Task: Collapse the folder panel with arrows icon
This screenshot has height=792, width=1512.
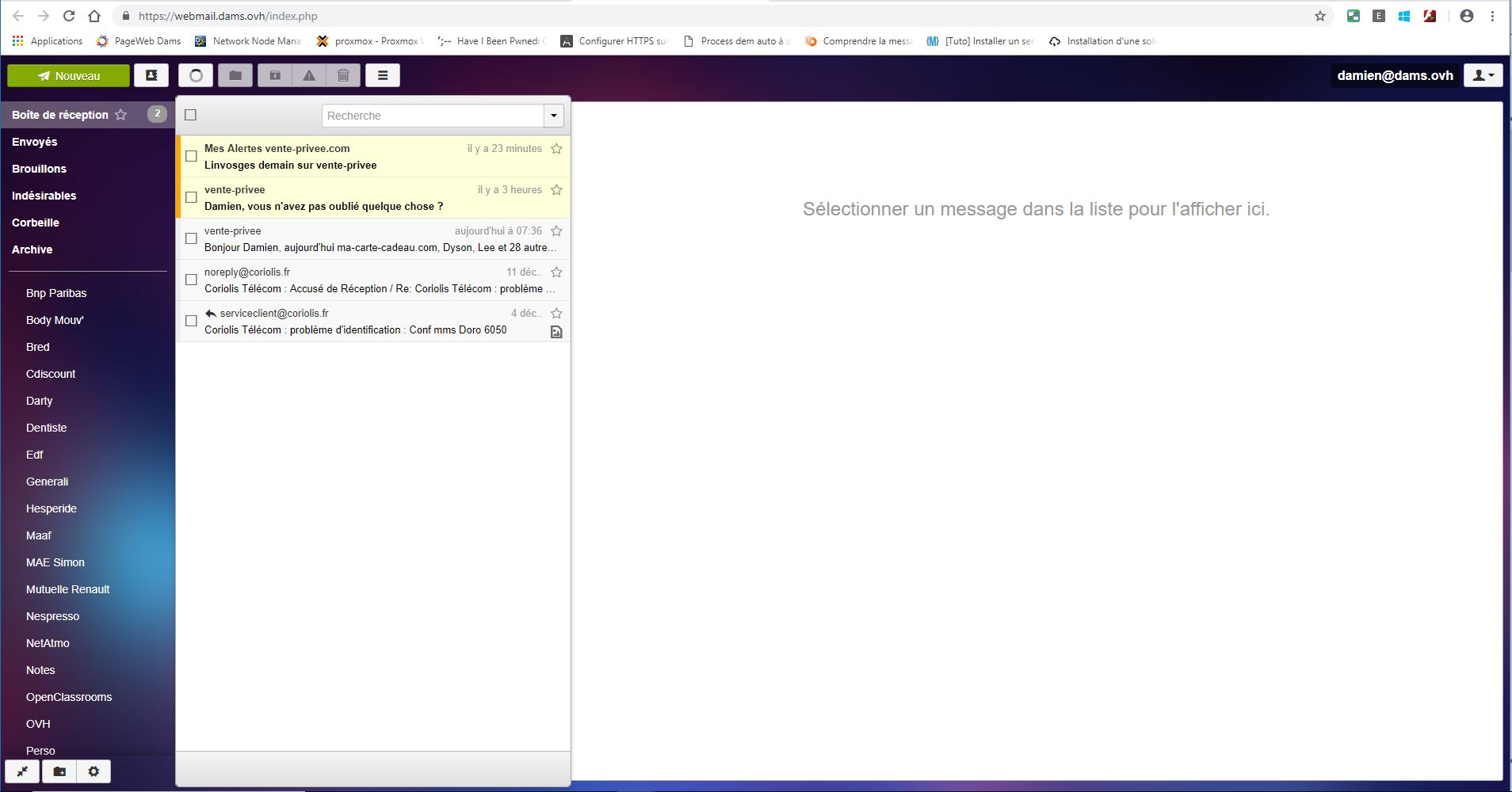Action: 23,771
